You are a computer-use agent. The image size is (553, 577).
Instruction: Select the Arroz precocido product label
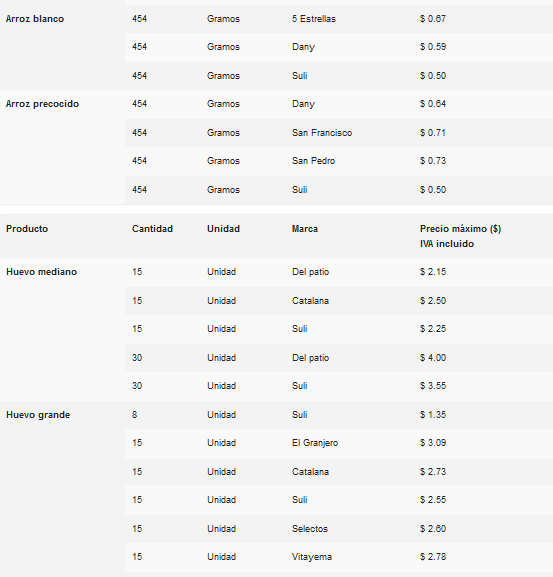(42, 104)
